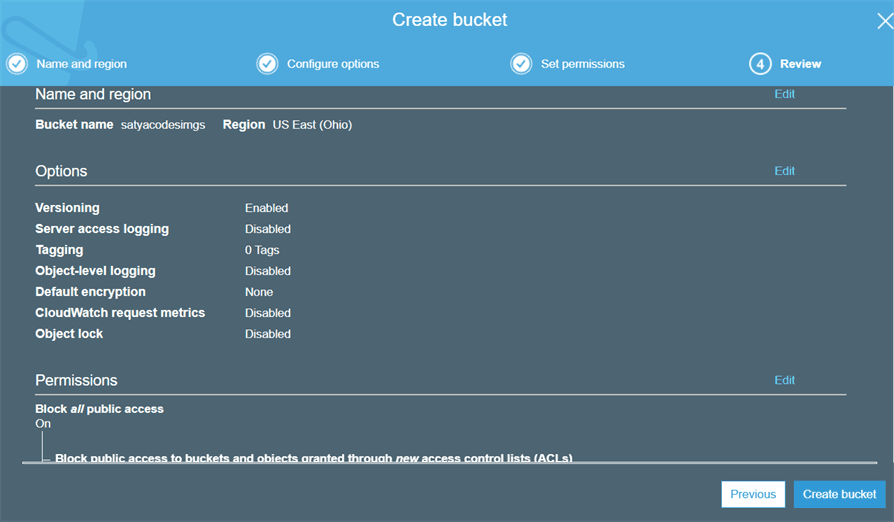Edit the Name and region section
894x522 pixels.
784,94
